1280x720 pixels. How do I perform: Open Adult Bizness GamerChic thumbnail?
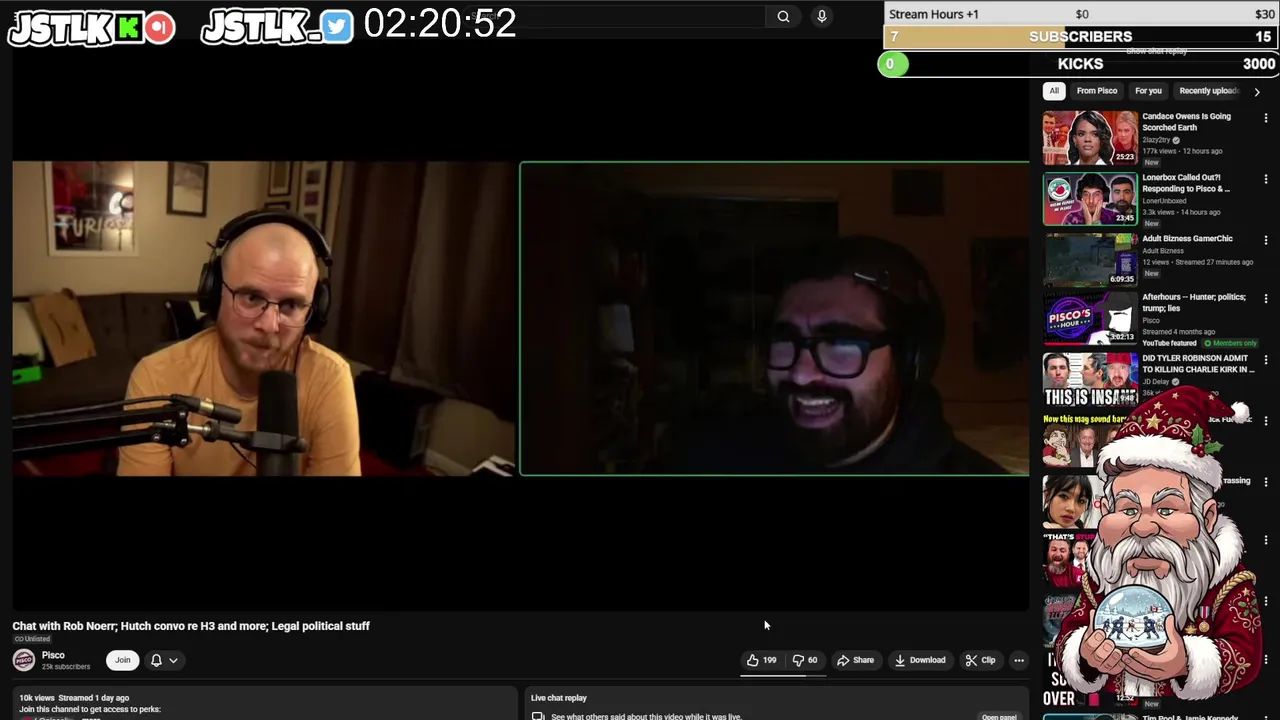(1090, 258)
